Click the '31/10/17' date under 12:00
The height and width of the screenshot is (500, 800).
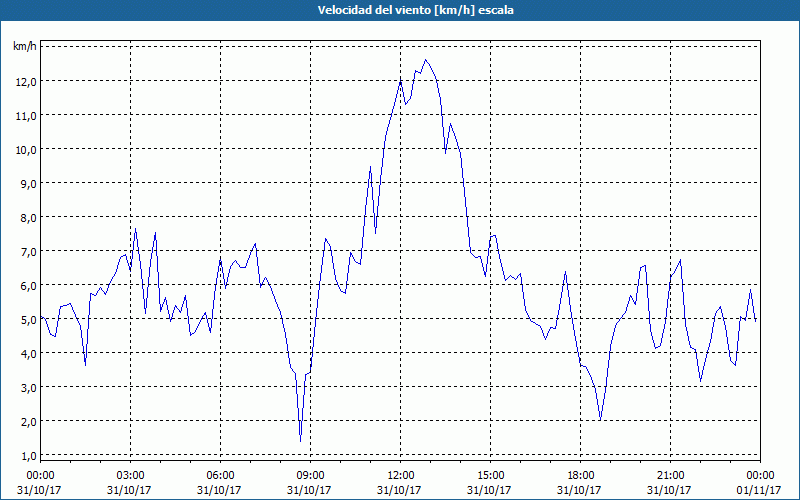[x=399, y=490]
